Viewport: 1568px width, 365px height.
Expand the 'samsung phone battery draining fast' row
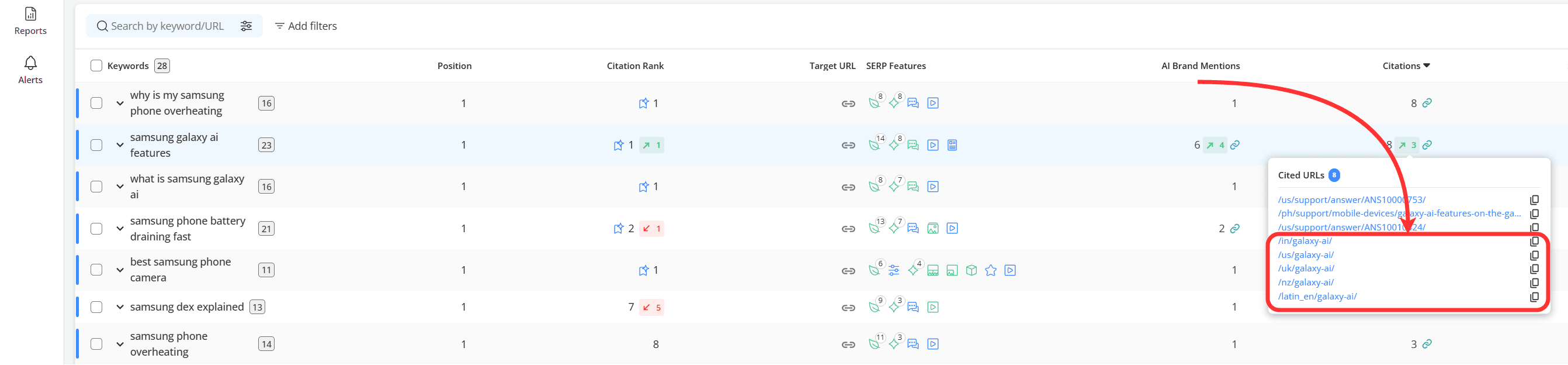120,229
